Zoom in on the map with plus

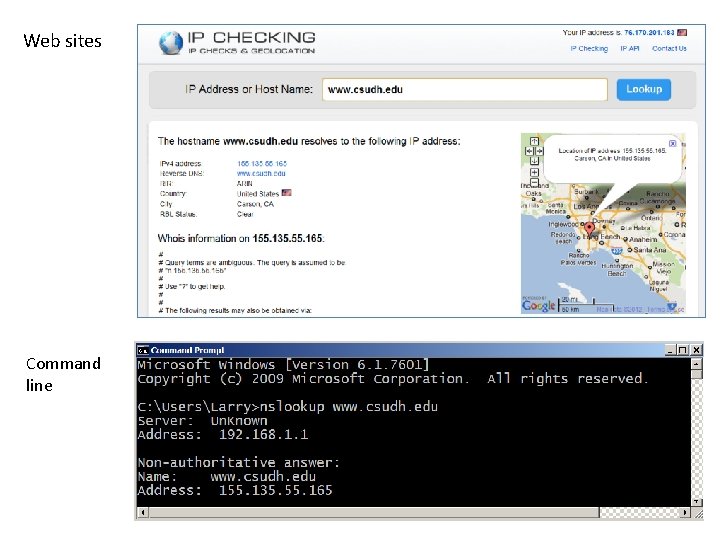[x=534, y=173]
